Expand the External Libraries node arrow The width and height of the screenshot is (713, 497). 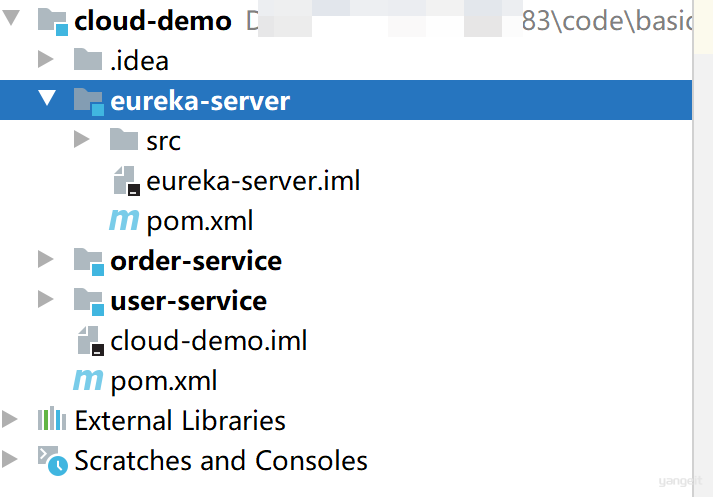tap(10, 419)
